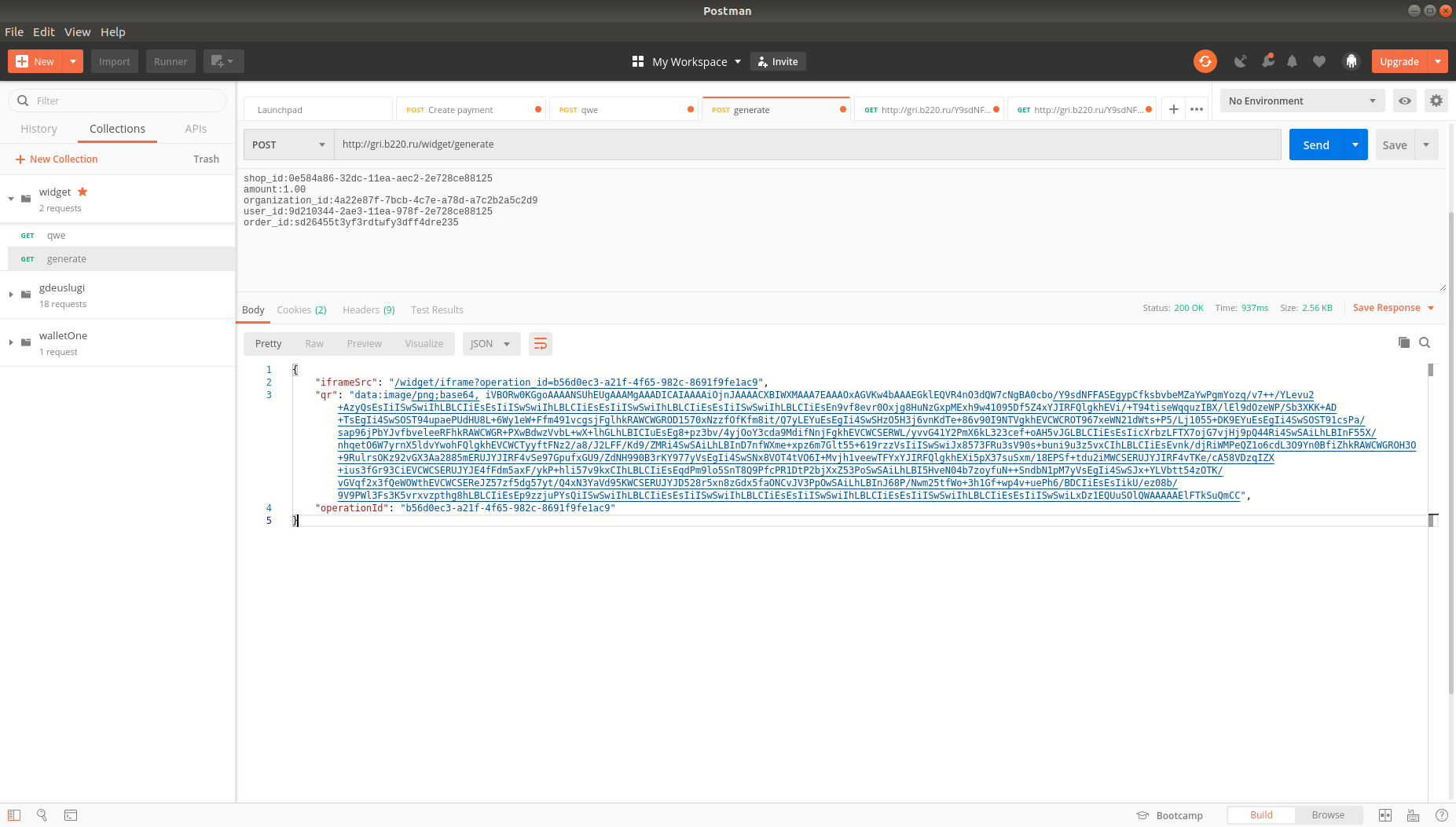Click the Import button
This screenshot has width=1456, height=827.
point(115,61)
